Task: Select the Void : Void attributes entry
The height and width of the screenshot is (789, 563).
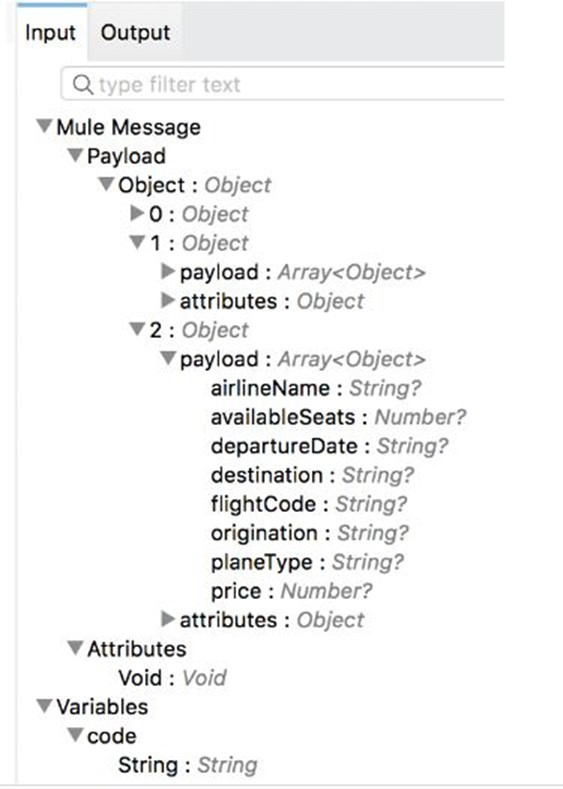Action: (x=172, y=678)
